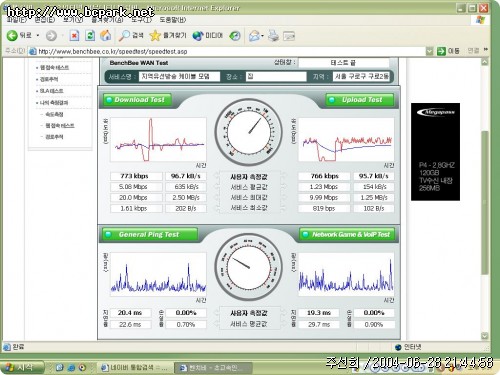
Task: Click the Network Game & VoIP Test button
Action: [347, 234]
